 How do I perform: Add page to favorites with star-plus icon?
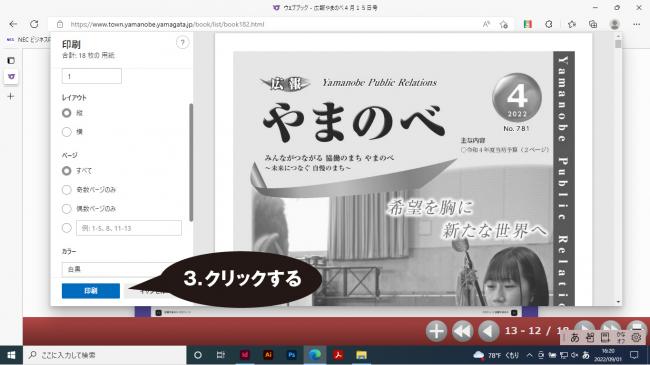pos(504,24)
